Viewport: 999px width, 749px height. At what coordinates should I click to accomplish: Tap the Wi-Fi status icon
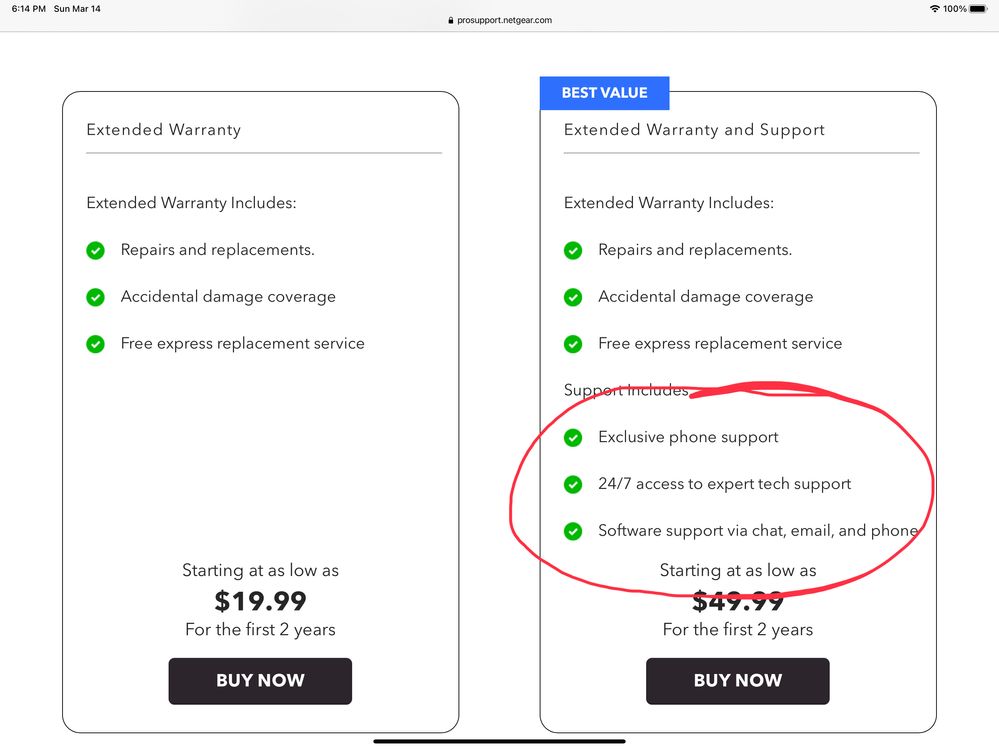[934, 8]
